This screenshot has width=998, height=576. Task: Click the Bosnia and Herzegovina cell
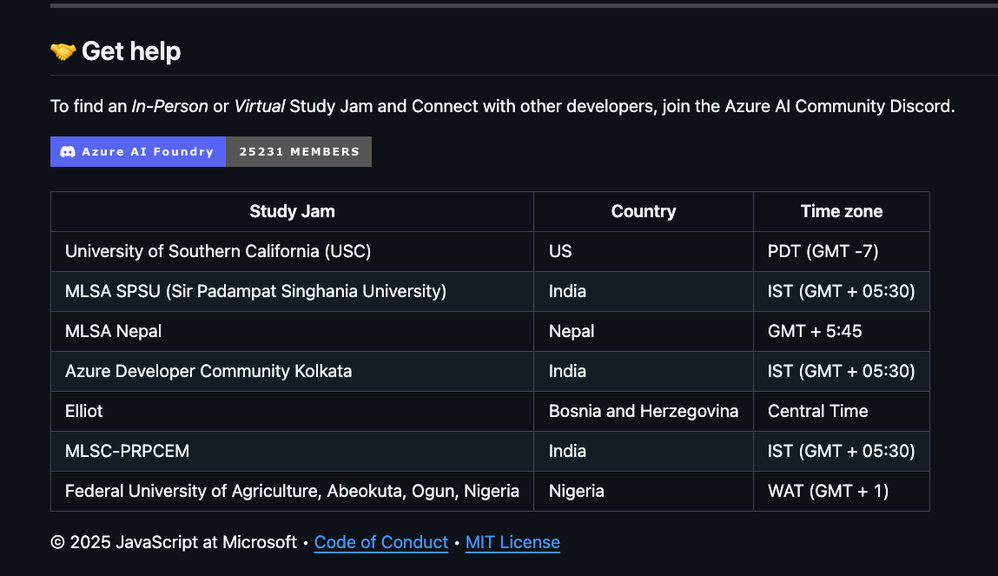643,411
